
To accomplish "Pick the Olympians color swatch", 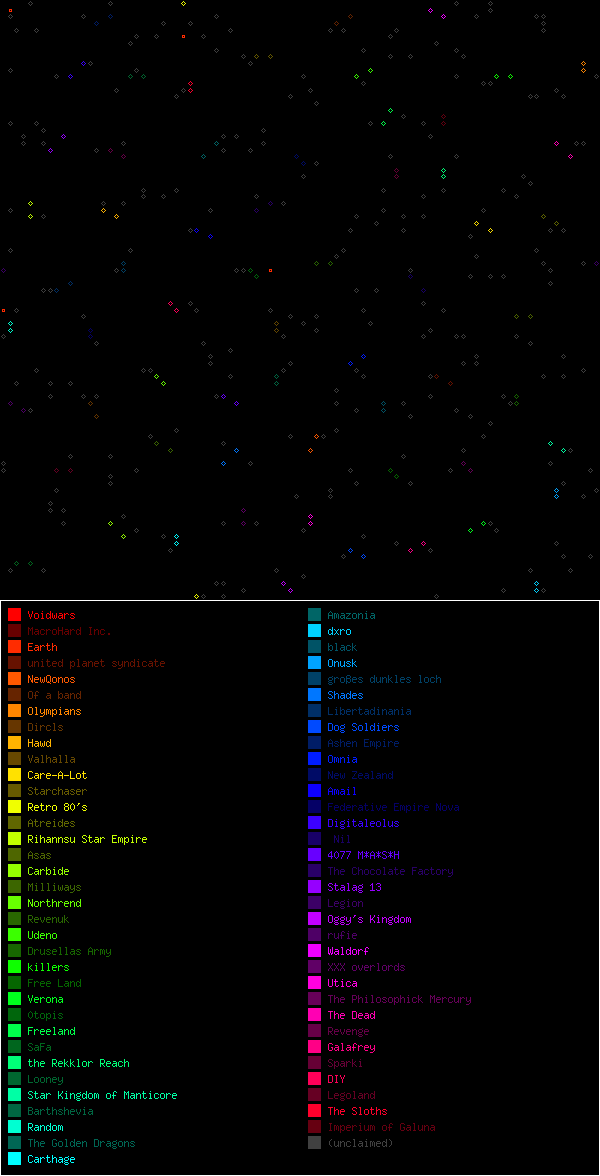I will pyautogui.click(x=14, y=711).
